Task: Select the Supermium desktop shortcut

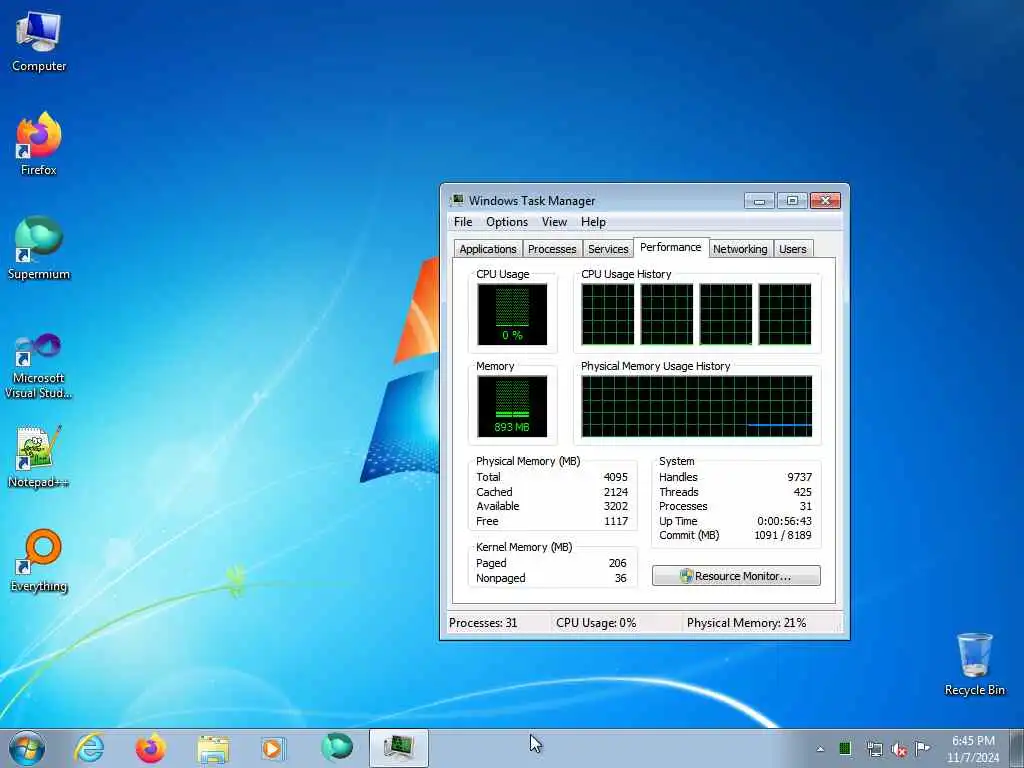Action: coord(39,248)
